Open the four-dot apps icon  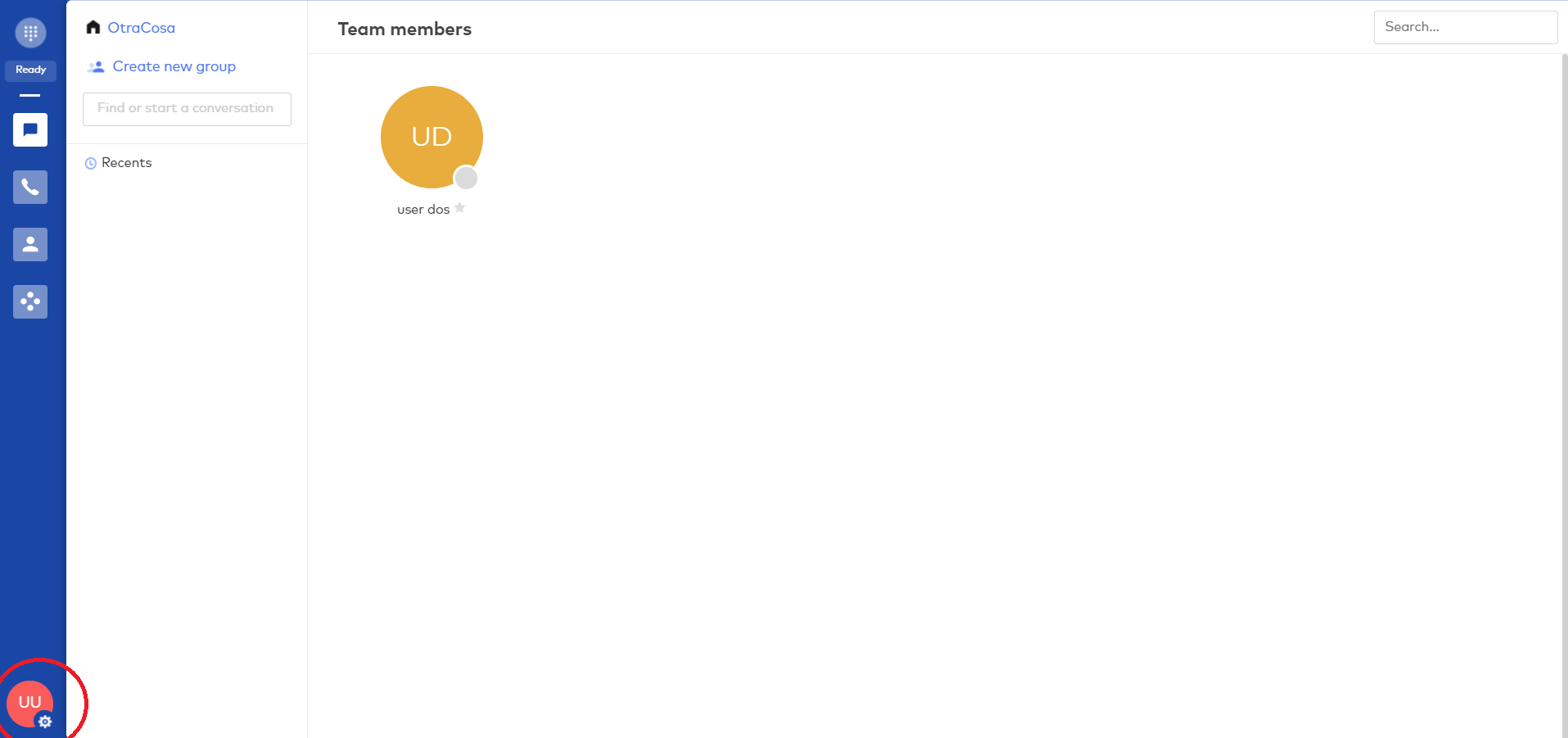click(30, 301)
